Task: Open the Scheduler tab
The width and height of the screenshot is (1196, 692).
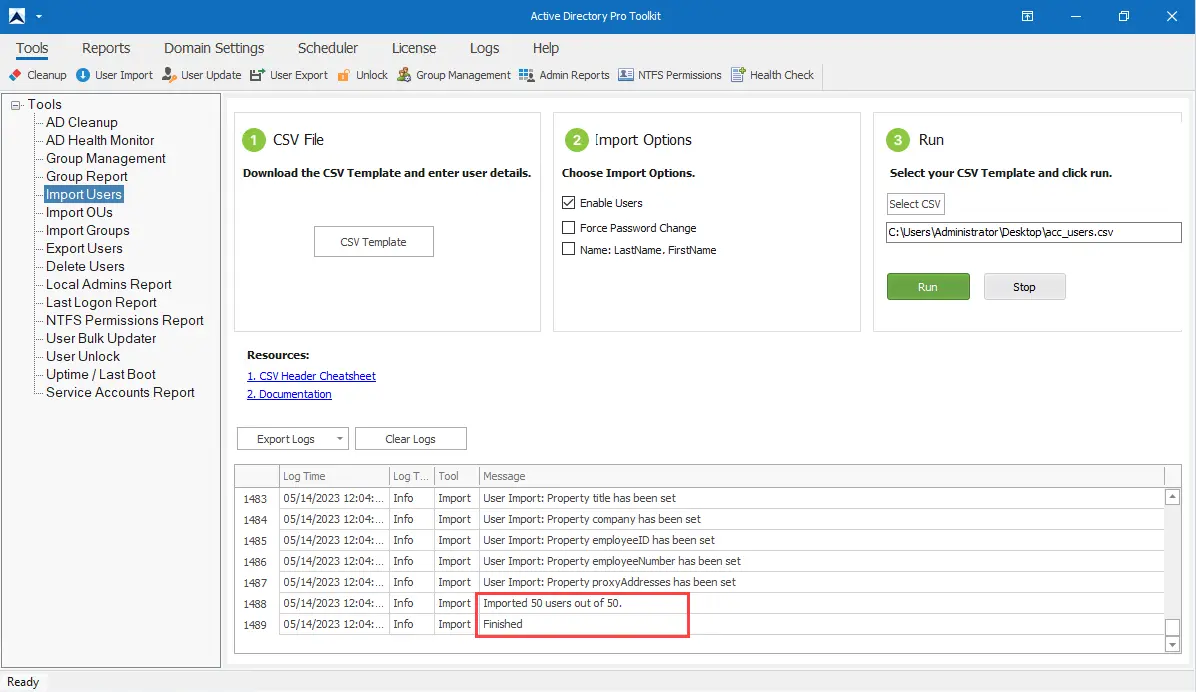Action: pyautogui.click(x=328, y=48)
